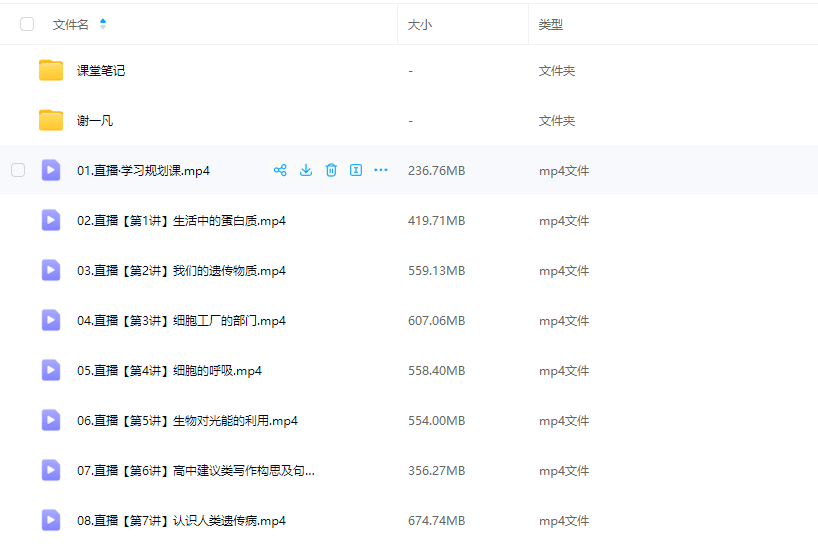Screen dimensions: 818x549
Task: Toggle the select-all checkbox in the header
Action: pyautogui.click(x=27, y=24)
